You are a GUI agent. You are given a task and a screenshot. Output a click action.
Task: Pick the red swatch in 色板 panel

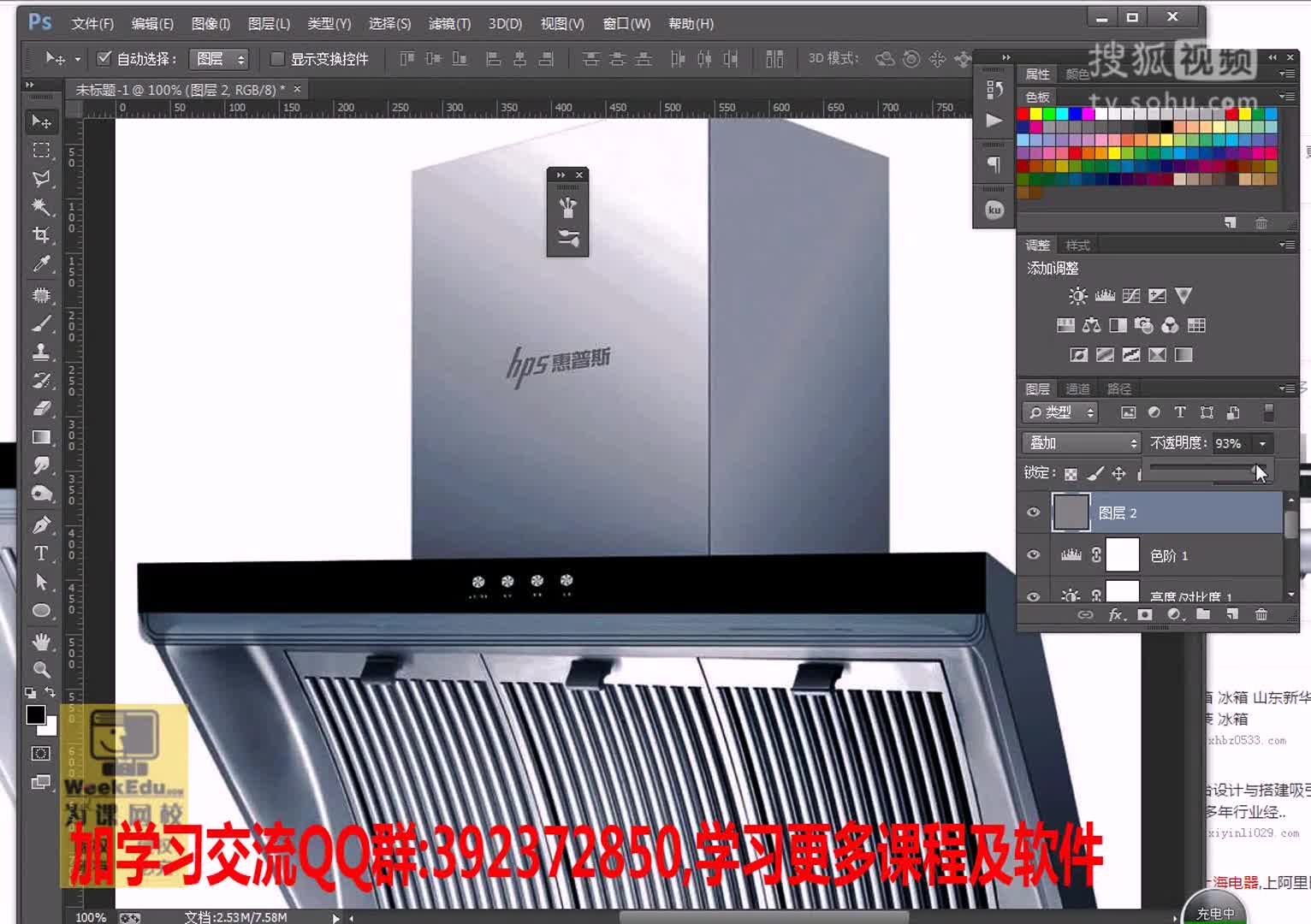click(x=1023, y=114)
